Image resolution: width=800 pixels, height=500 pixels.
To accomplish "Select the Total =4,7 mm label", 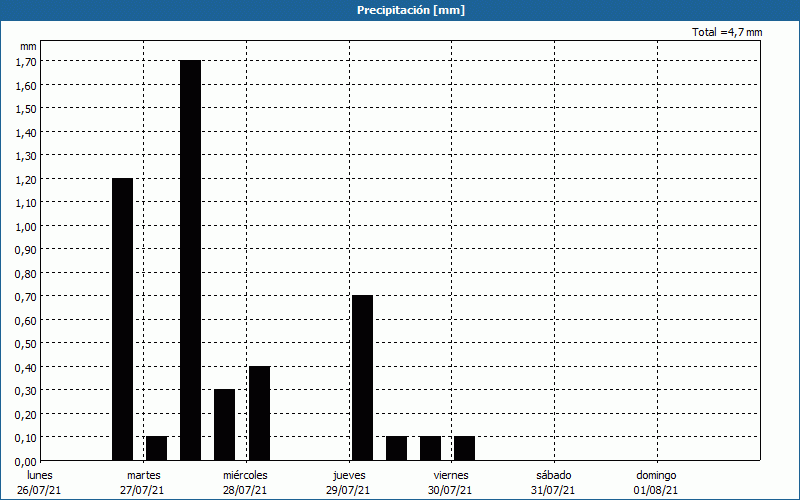I will [727, 32].
